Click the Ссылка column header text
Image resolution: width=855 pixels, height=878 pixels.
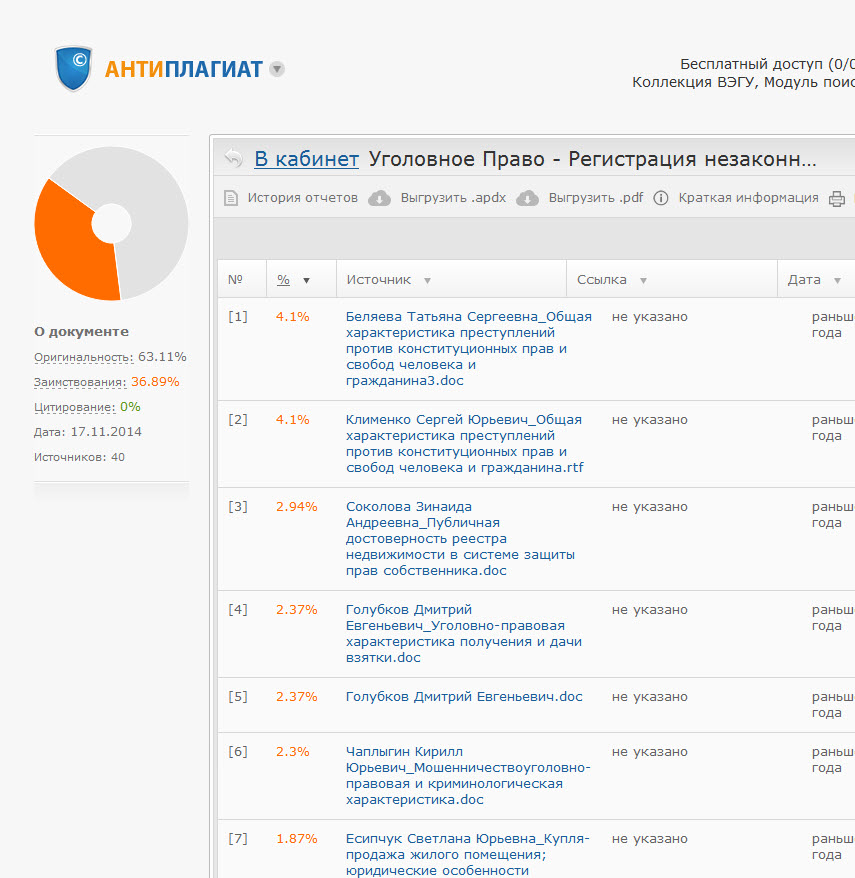[x=601, y=279]
